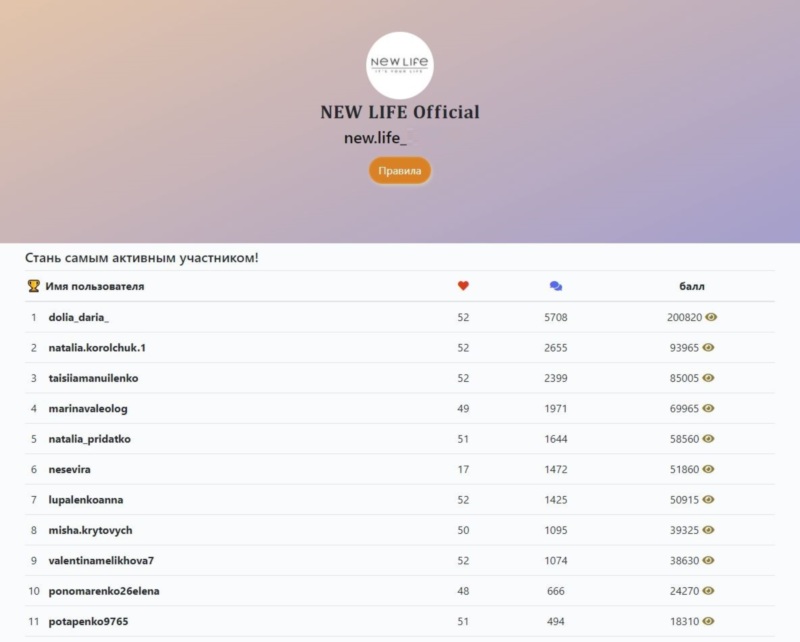Viewport: 800px width, 642px height.
Task: Open dolia_daria_ user profile link
Action: coord(78,317)
